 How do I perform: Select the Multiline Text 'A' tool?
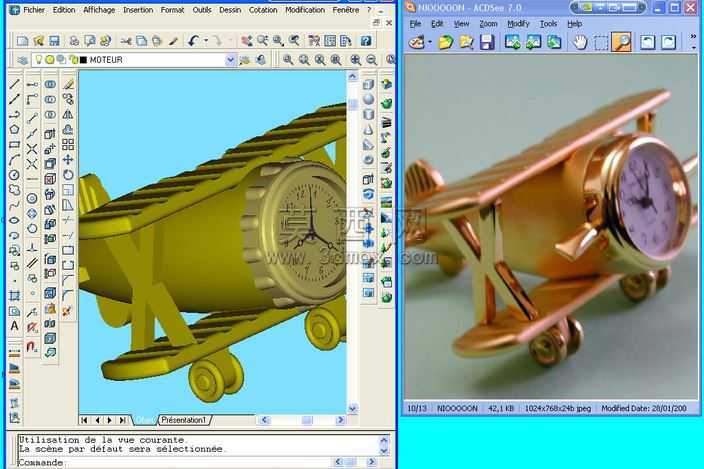(14, 326)
